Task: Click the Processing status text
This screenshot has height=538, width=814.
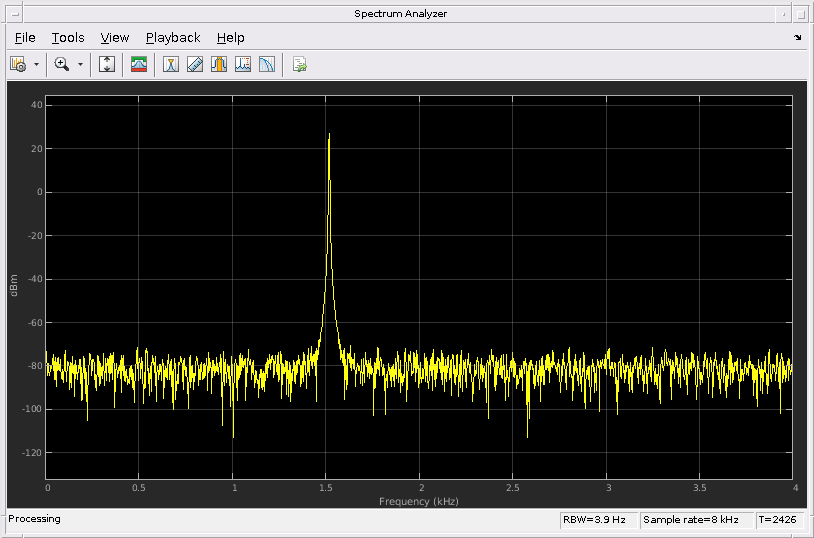Action: tap(34, 519)
